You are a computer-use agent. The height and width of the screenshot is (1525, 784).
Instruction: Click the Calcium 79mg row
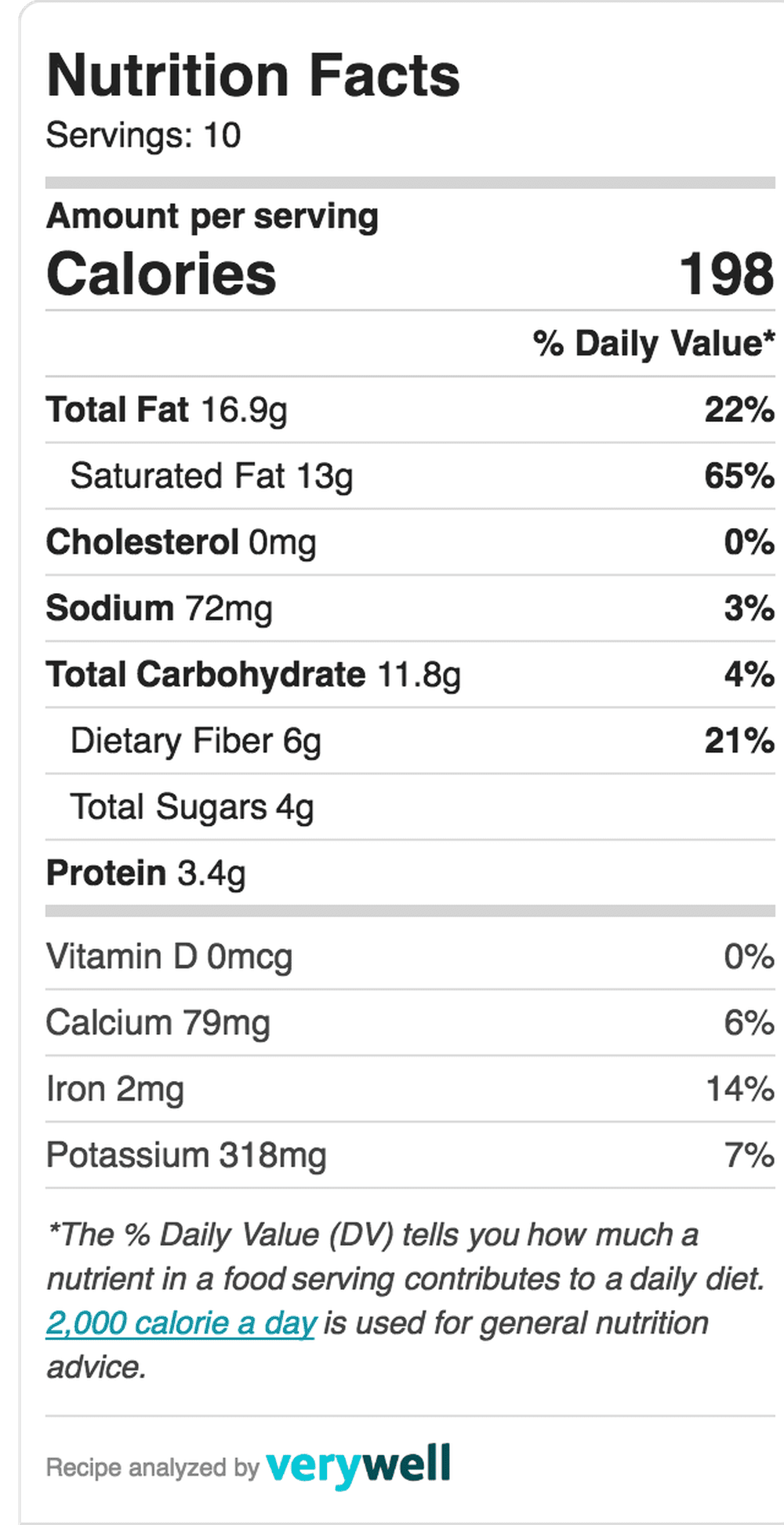410,1023
